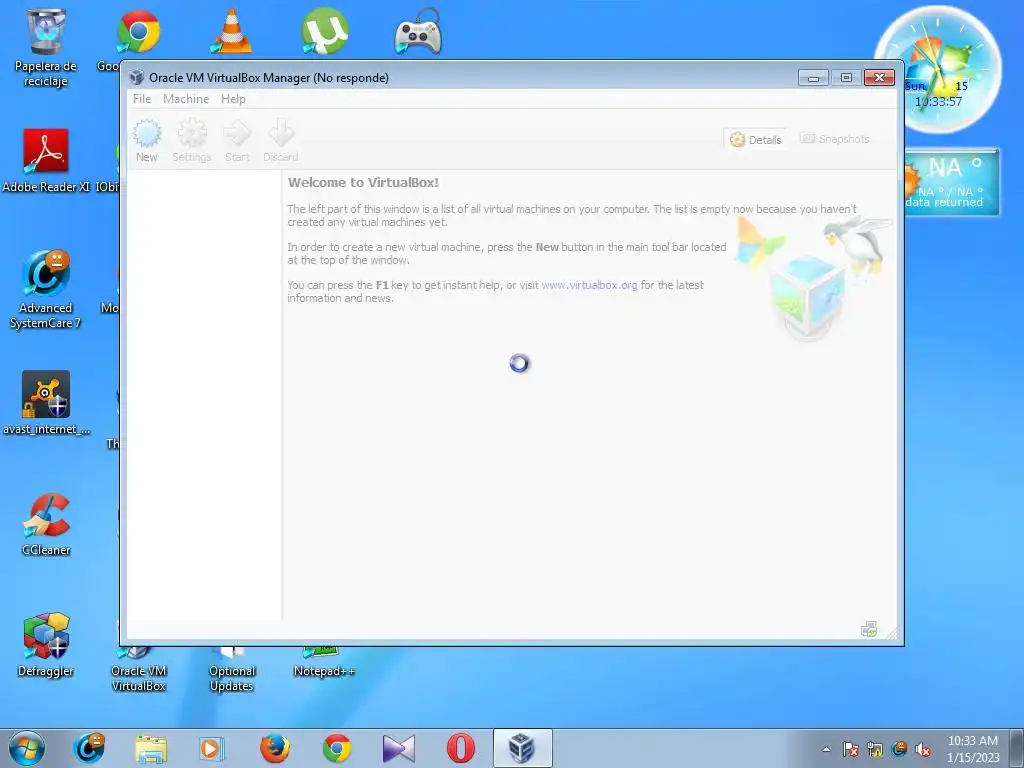Switch to the Snapshots view button
The height and width of the screenshot is (768, 1024).
point(835,138)
